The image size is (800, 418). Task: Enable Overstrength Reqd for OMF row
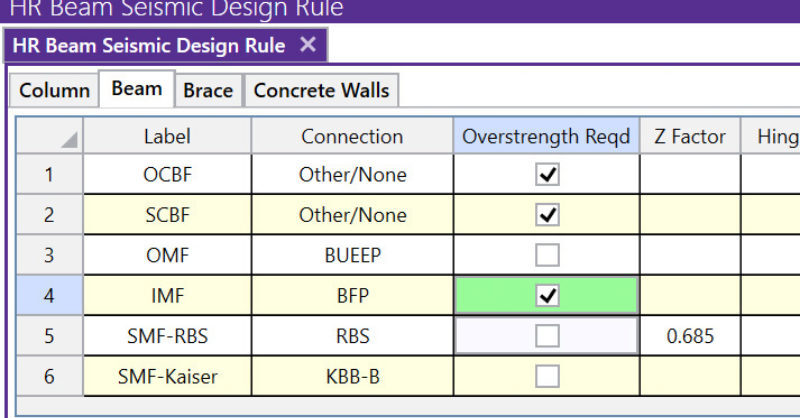(547, 255)
